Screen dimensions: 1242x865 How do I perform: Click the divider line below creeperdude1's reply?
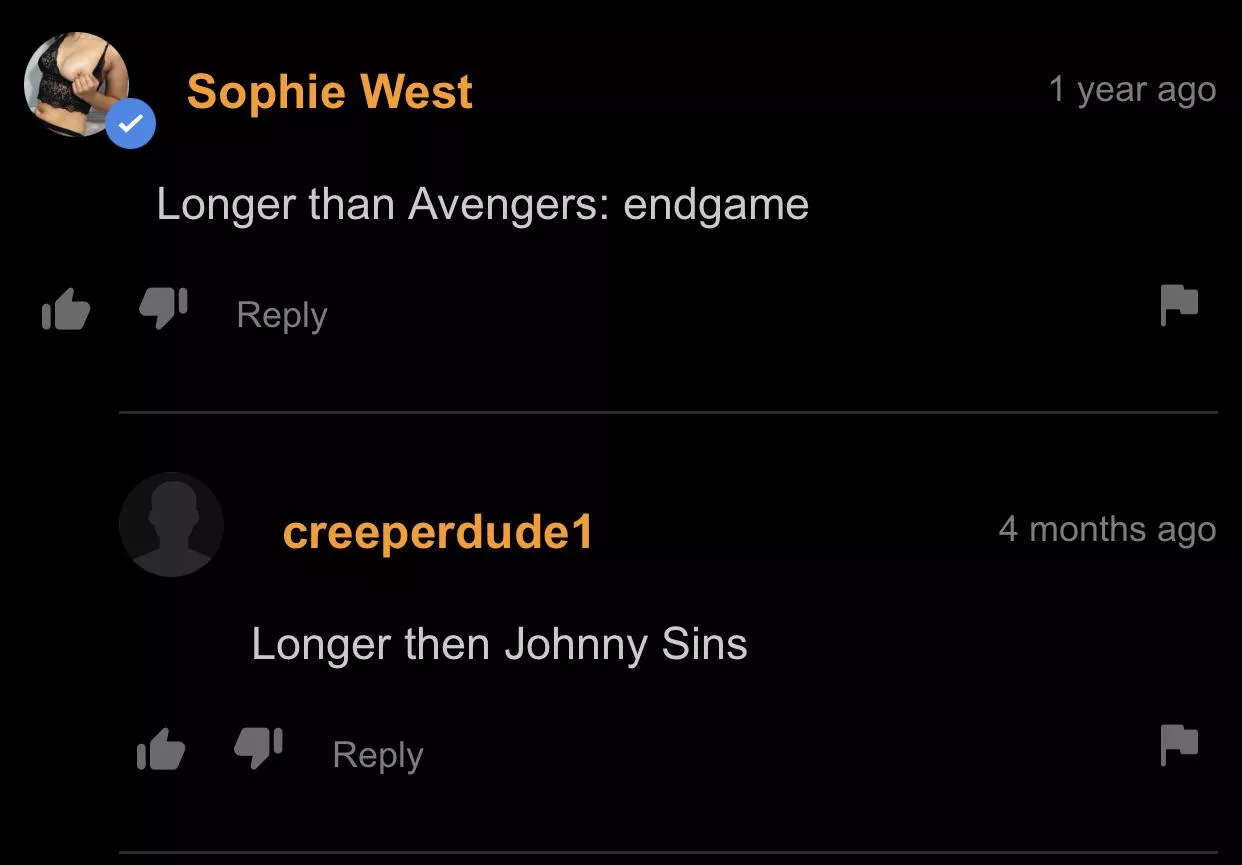(668, 852)
